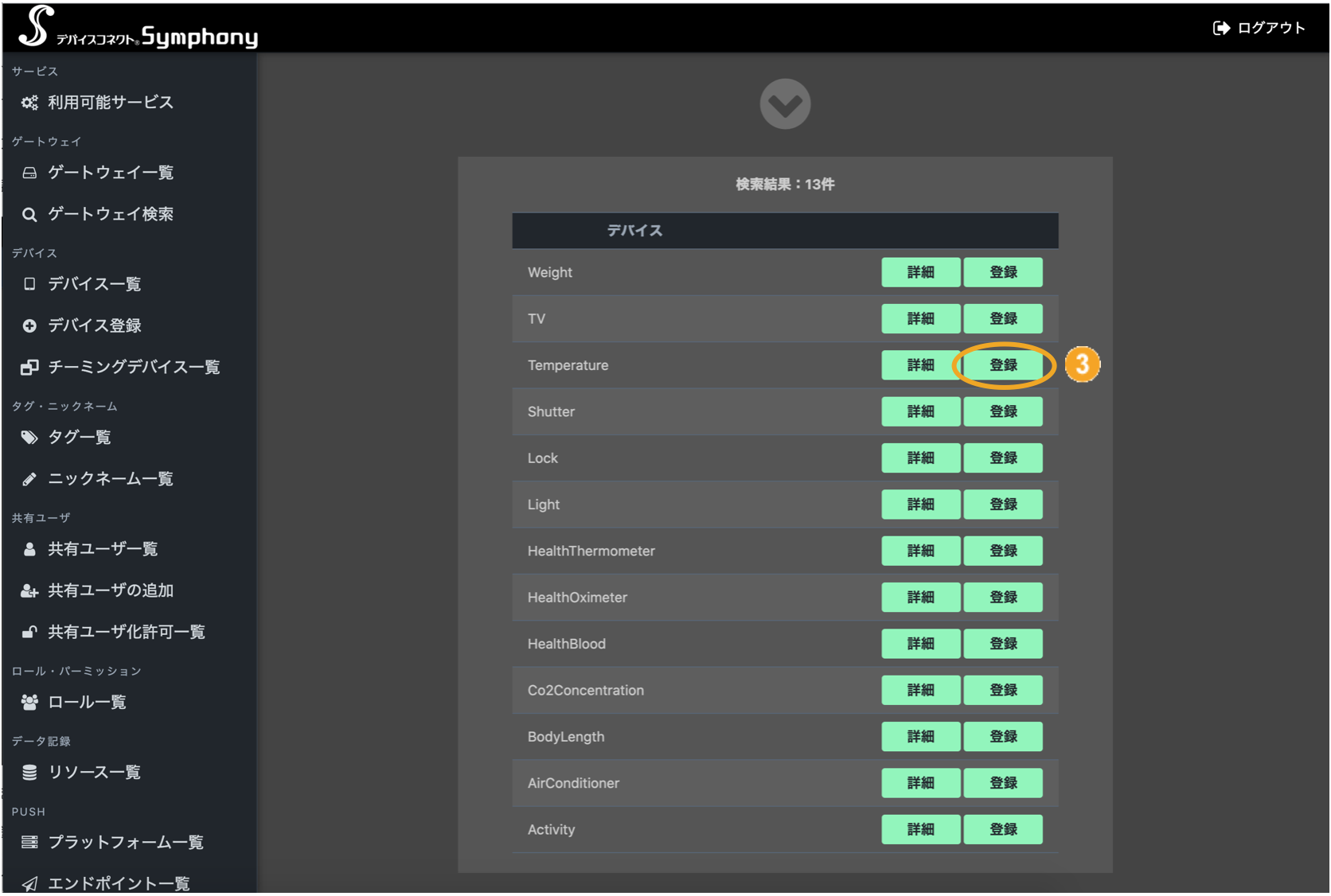The height and width of the screenshot is (896, 1331).
Task: Click the logout arrow icon
Action: click(1221, 28)
